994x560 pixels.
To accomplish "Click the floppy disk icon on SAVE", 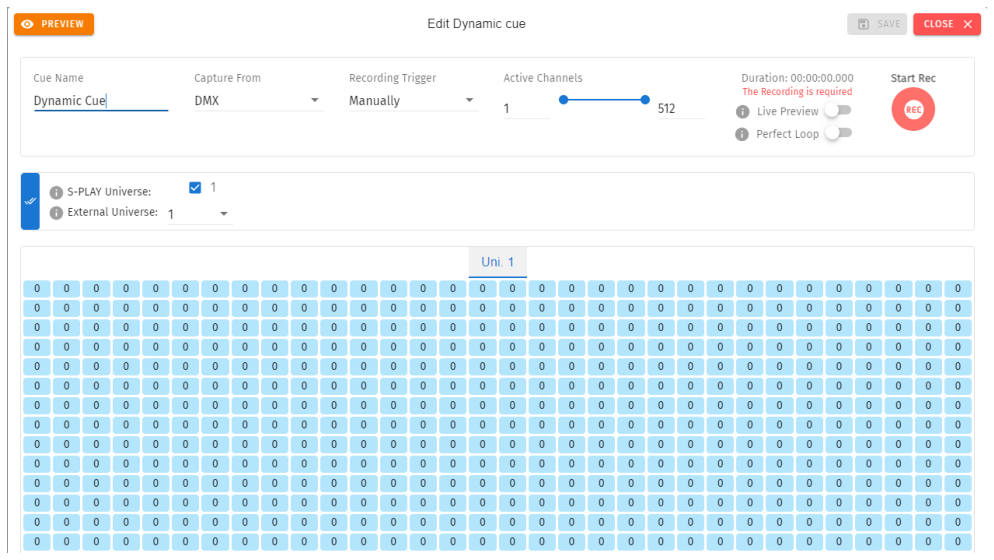I will (863, 24).
